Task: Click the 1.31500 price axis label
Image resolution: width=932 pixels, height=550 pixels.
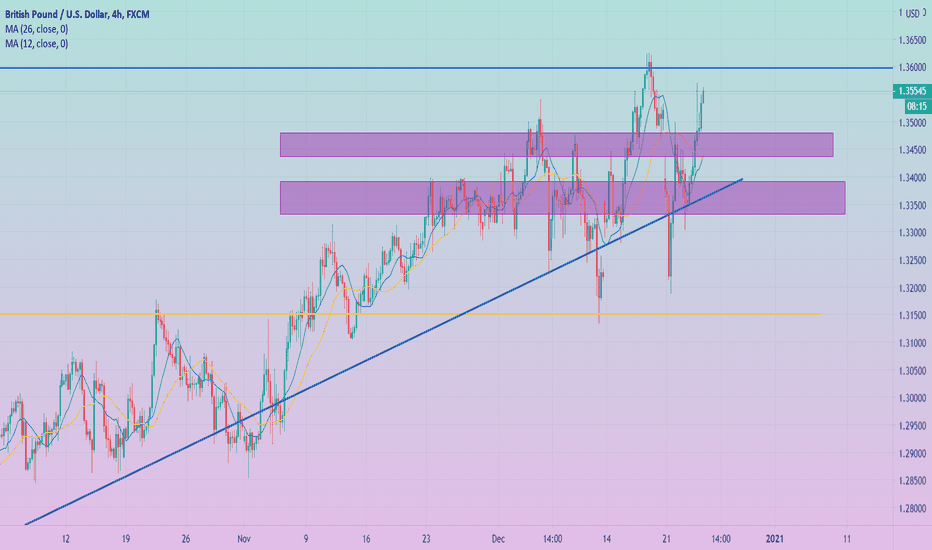Action: 912,316
